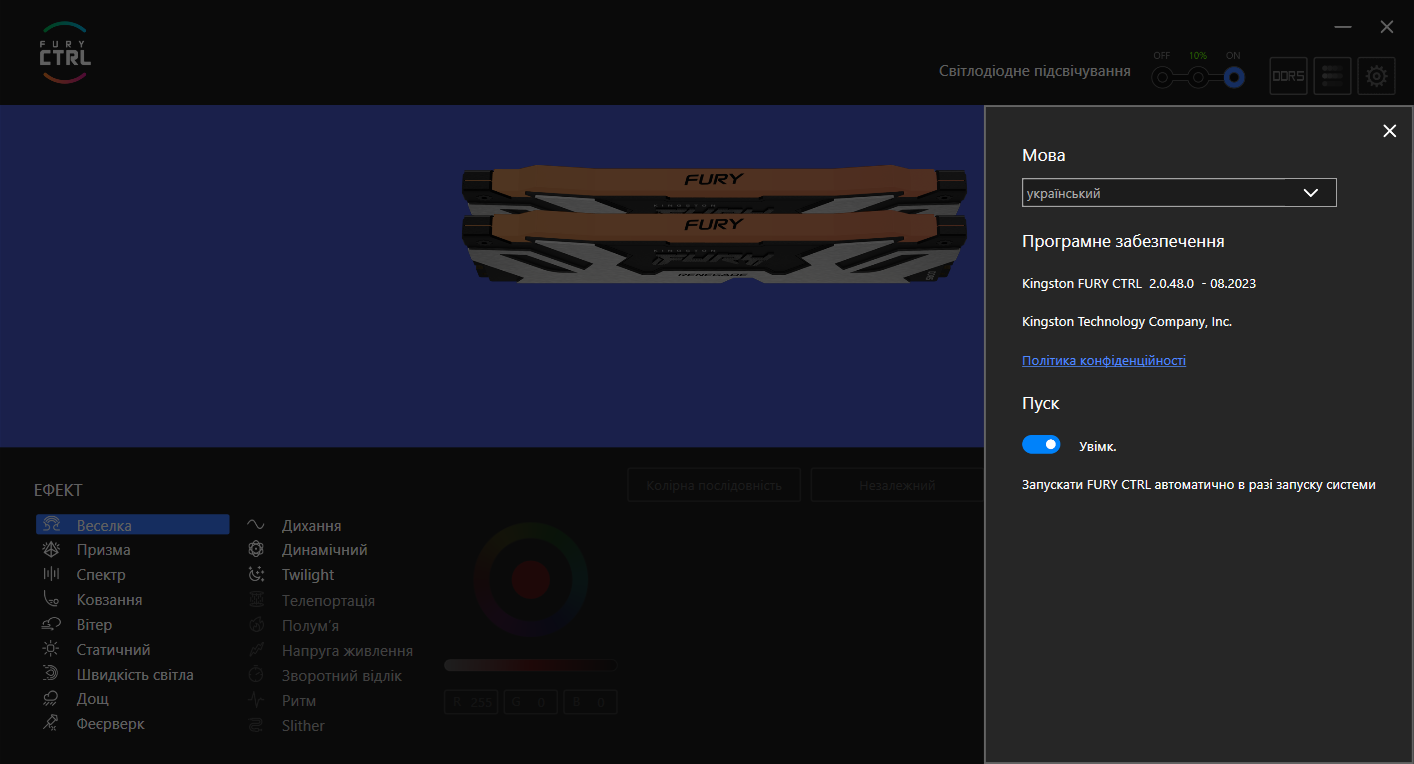Select the Веселка rainbow effect icon
This screenshot has width=1414, height=764.
(51, 525)
